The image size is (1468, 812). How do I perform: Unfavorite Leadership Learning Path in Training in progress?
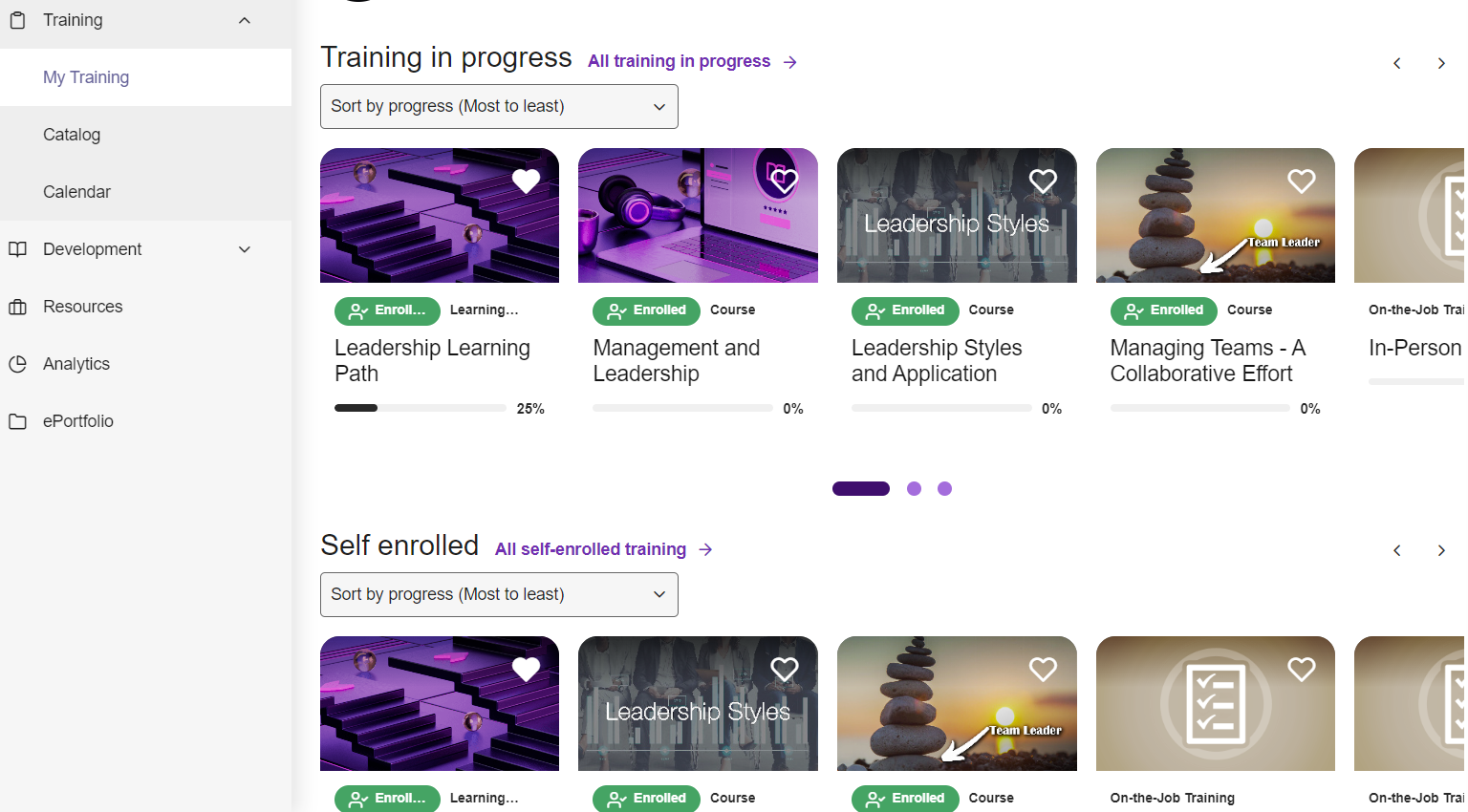tap(526, 181)
